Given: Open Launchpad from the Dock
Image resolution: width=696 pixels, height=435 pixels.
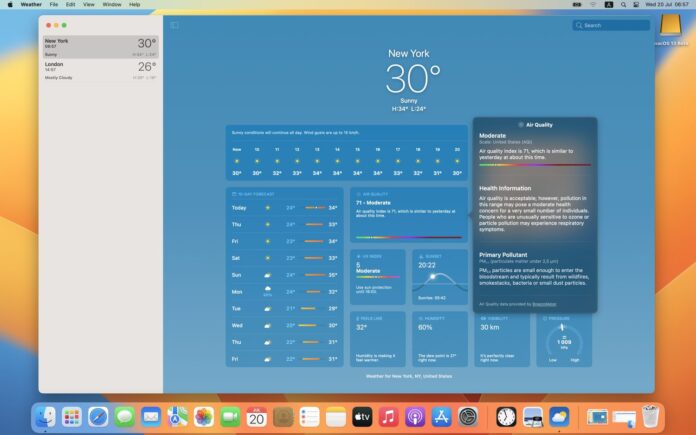Looking at the screenshot, I should pyautogui.click(x=72, y=417).
